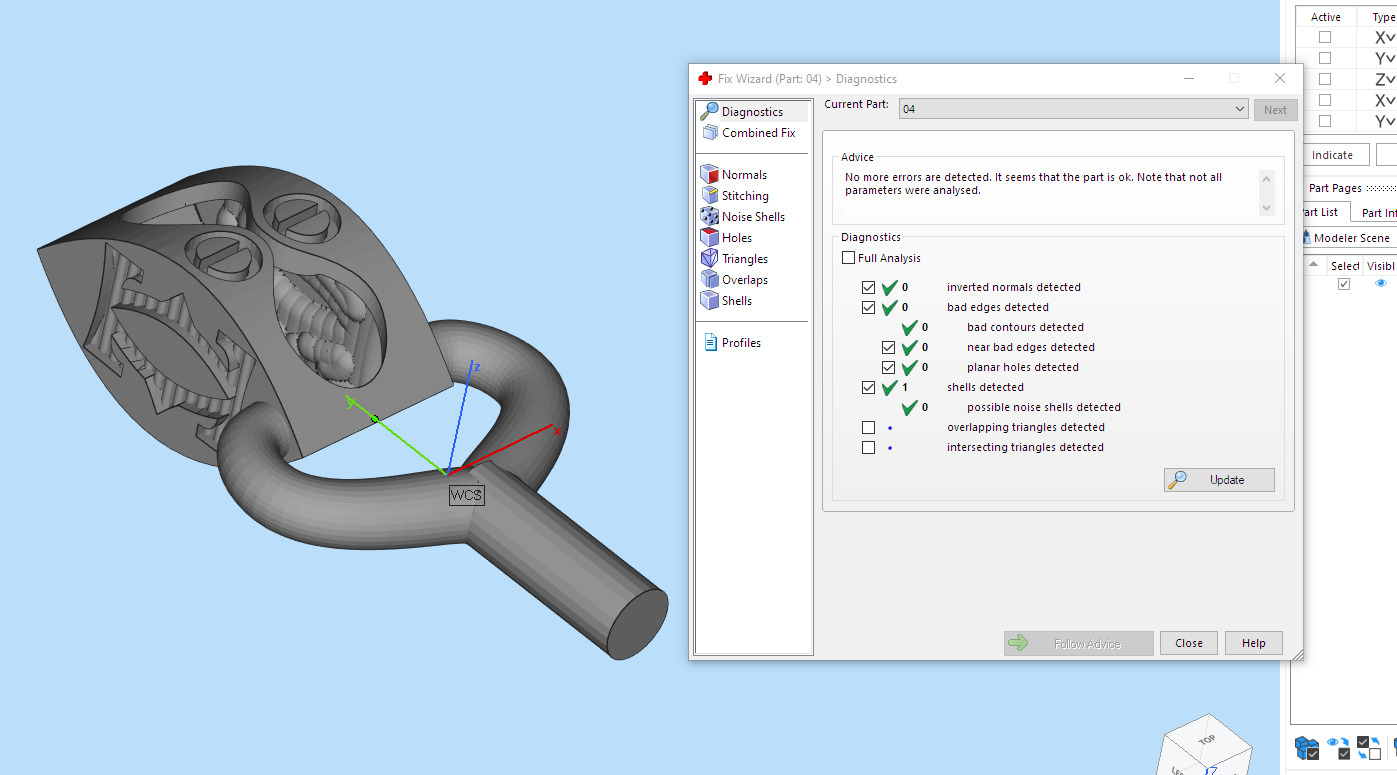
Task: Open the Profiles page
Action: (x=741, y=343)
